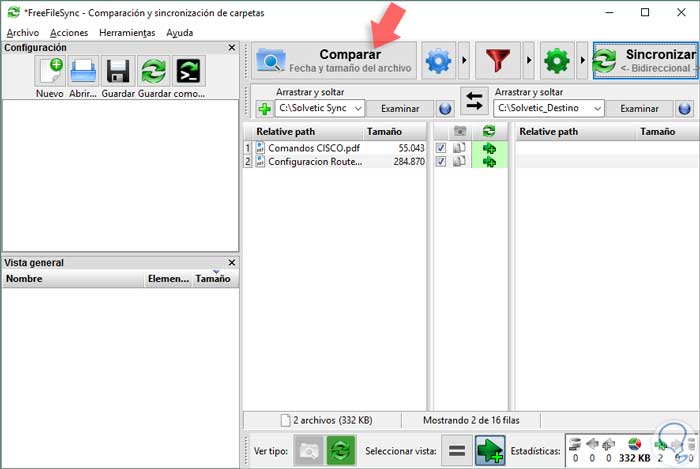Start the Comparar comparison button
Screen dimensions: 700x469
(334, 61)
